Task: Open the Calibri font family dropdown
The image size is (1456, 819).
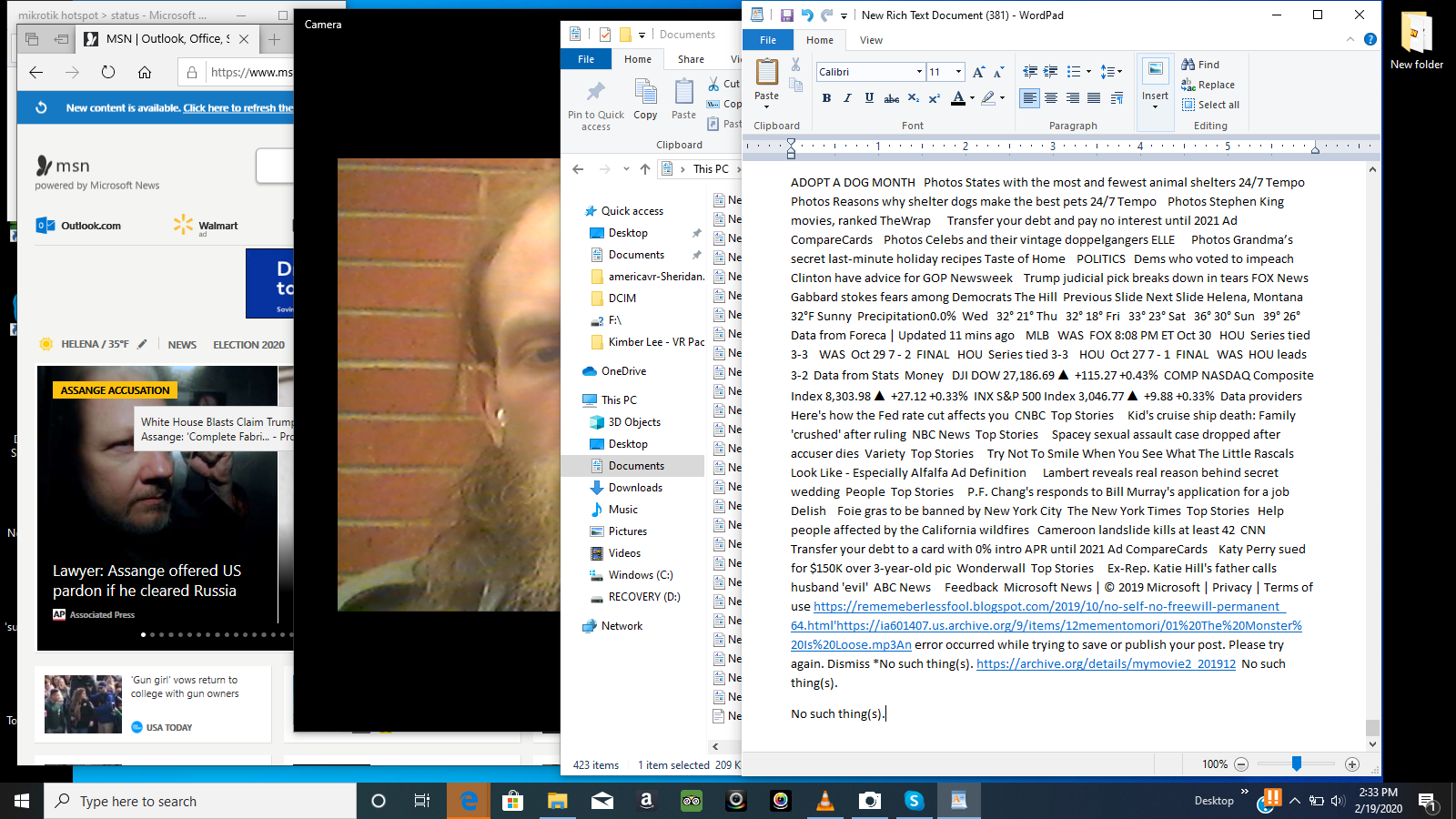Action: point(919,72)
